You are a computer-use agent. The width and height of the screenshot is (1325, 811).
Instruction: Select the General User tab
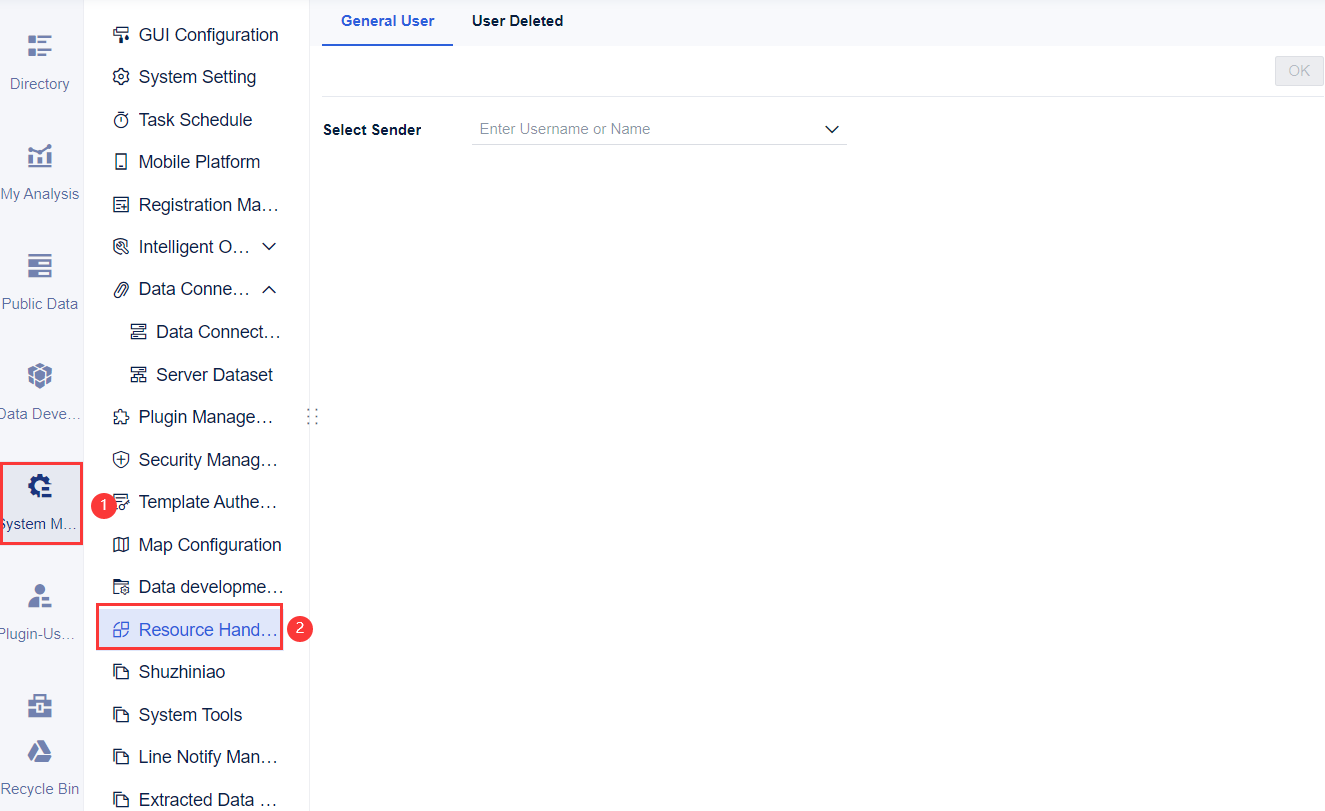tap(387, 20)
